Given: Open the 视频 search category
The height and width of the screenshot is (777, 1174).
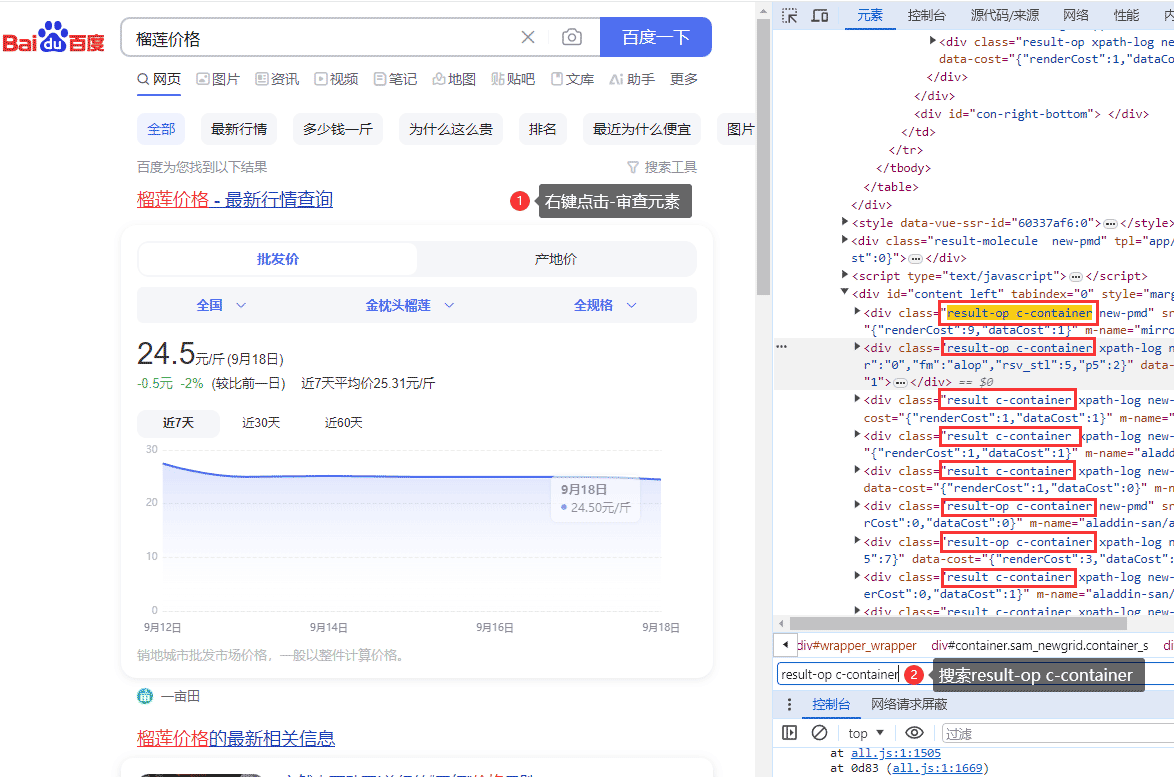Looking at the screenshot, I should [x=336, y=79].
